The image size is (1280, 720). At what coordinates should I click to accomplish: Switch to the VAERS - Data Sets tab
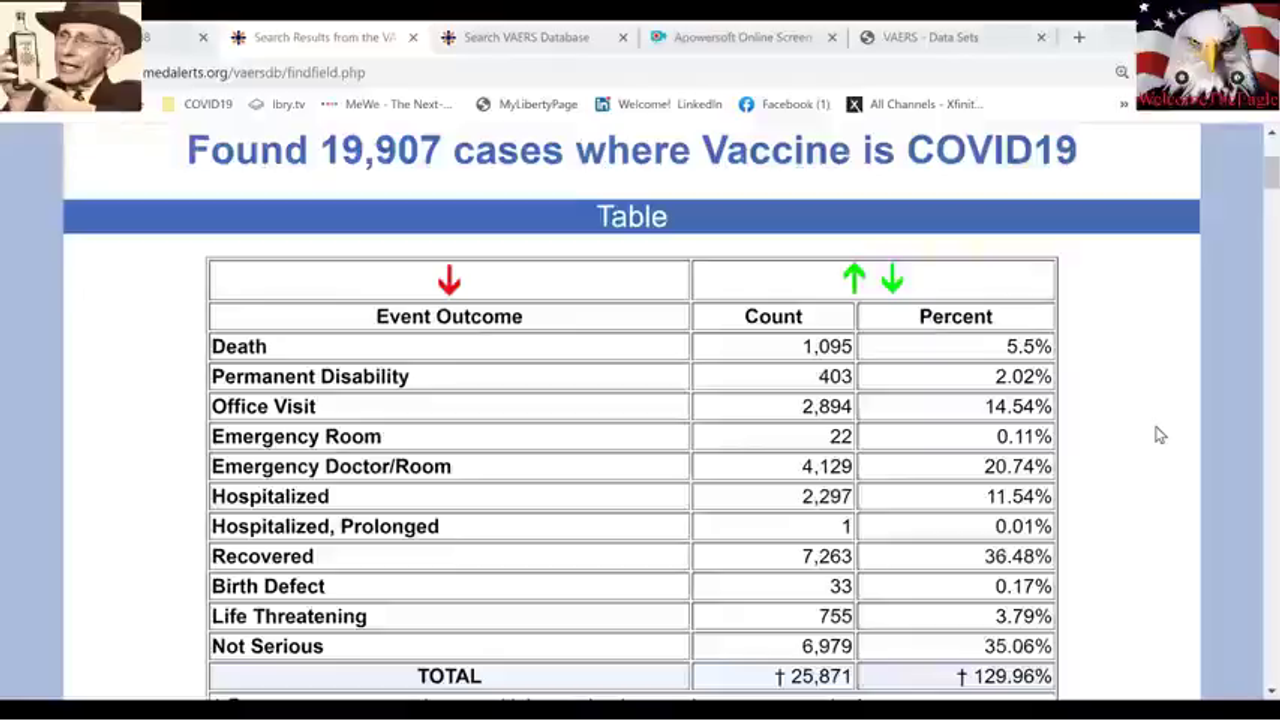tap(930, 37)
